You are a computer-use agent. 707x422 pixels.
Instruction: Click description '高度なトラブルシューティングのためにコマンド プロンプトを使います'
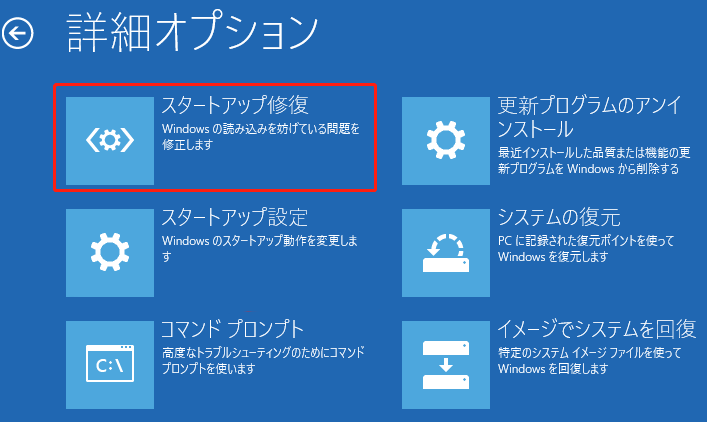click(263, 360)
